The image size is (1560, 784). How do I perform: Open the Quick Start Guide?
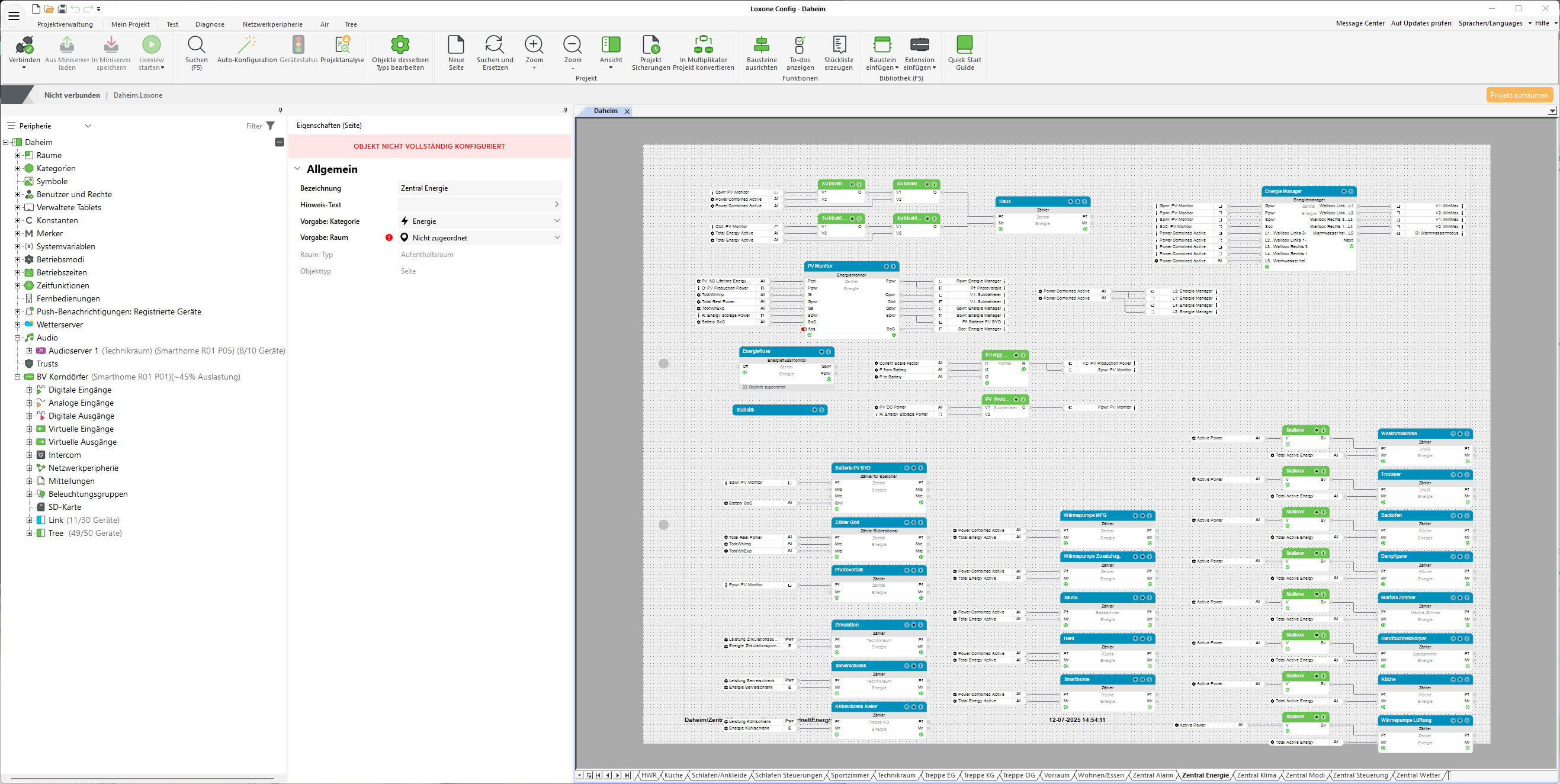pyautogui.click(x=964, y=46)
